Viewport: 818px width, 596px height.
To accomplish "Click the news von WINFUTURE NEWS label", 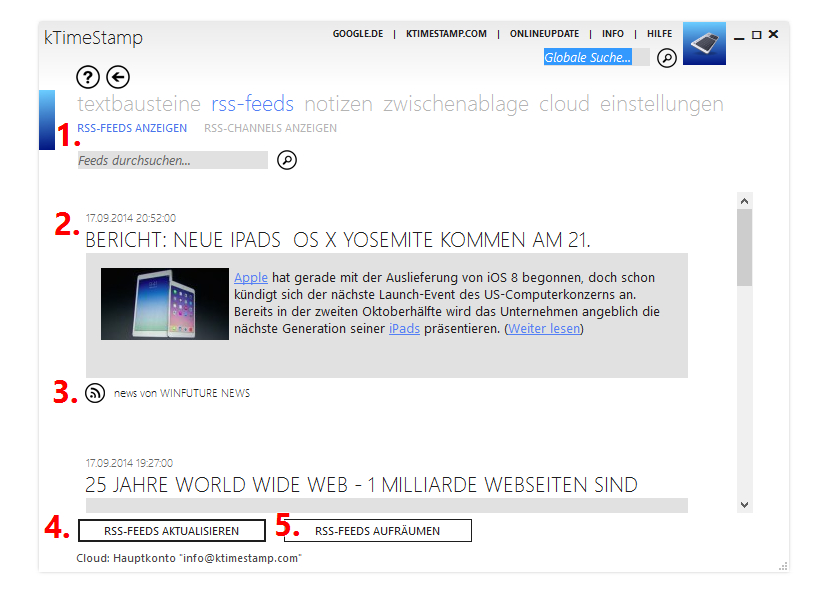I will click(182, 393).
